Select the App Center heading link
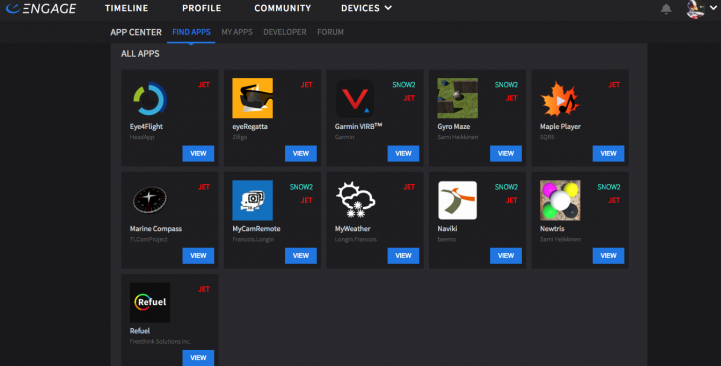721x366 pixels. click(136, 32)
